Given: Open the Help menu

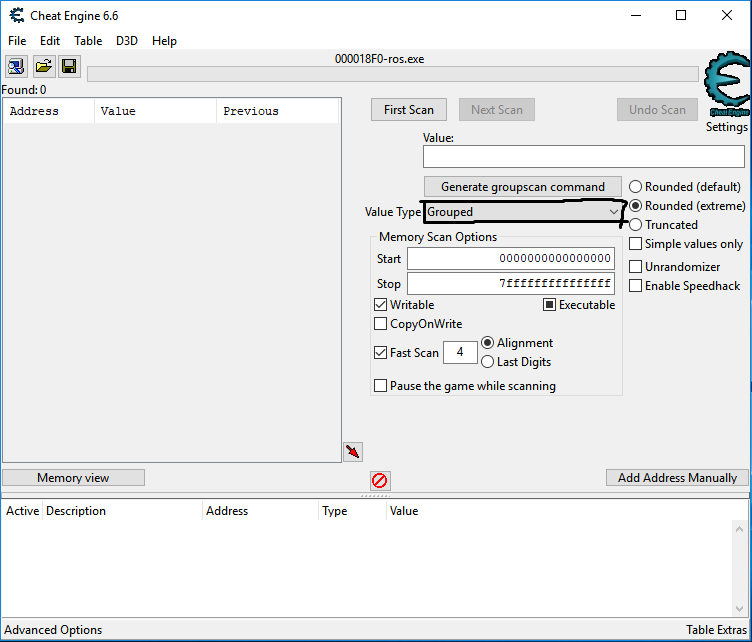Looking at the screenshot, I should 164,41.
